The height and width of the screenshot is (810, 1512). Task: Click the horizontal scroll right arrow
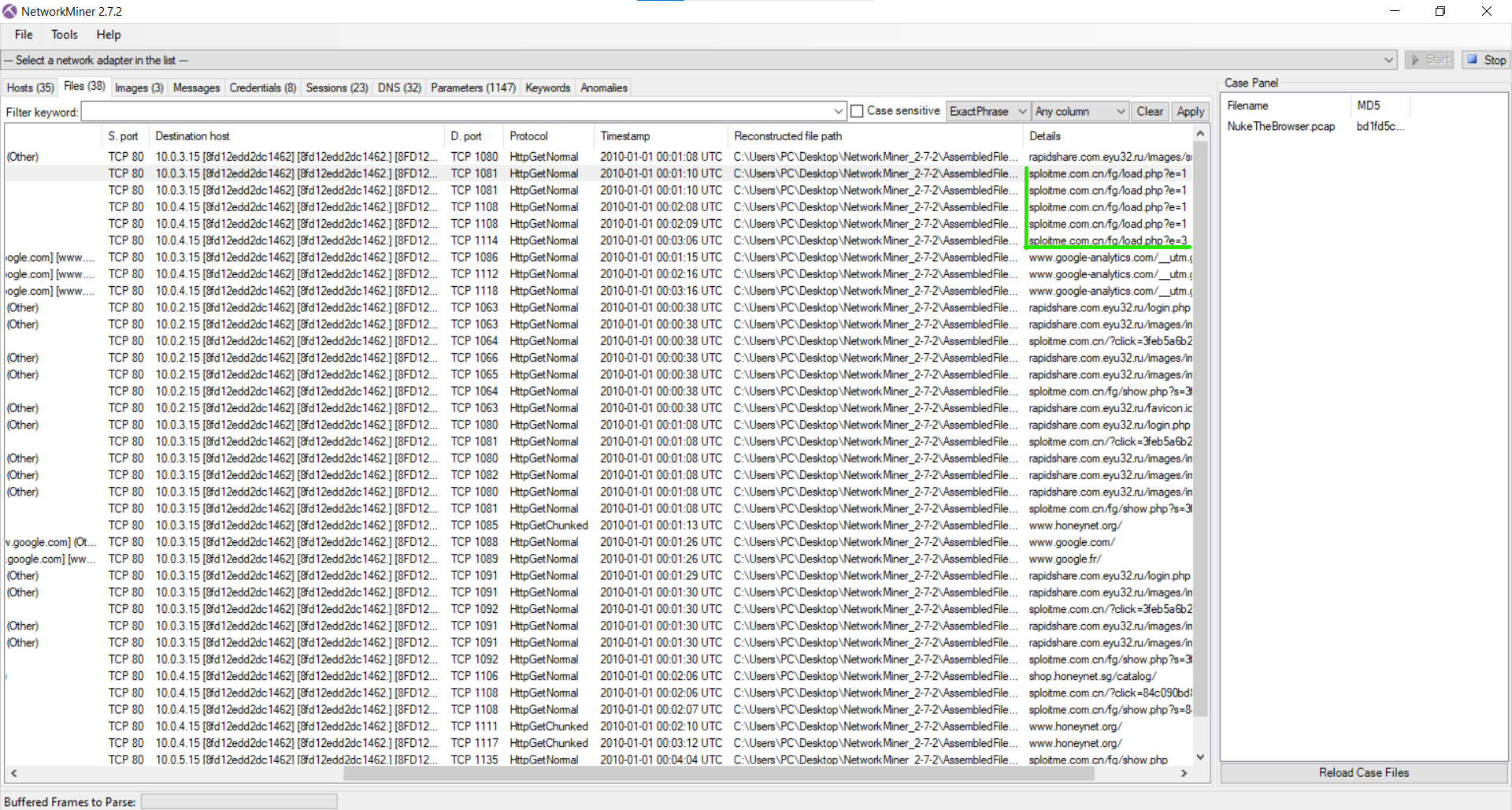coord(1184,774)
